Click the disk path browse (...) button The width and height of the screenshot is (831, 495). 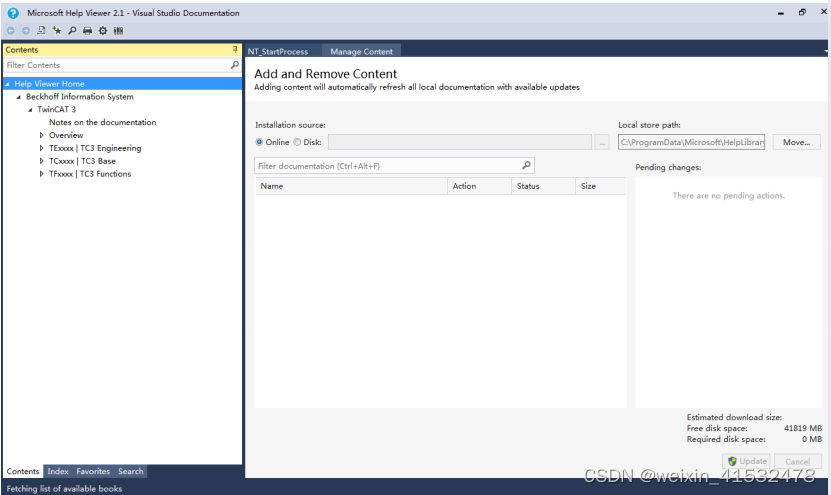pyautogui.click(x=602, y=142)
